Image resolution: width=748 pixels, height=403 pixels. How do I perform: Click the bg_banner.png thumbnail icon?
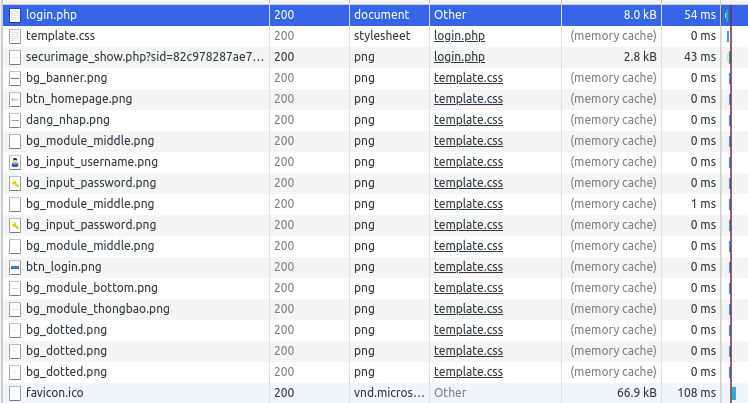click(x=15, y=78)
